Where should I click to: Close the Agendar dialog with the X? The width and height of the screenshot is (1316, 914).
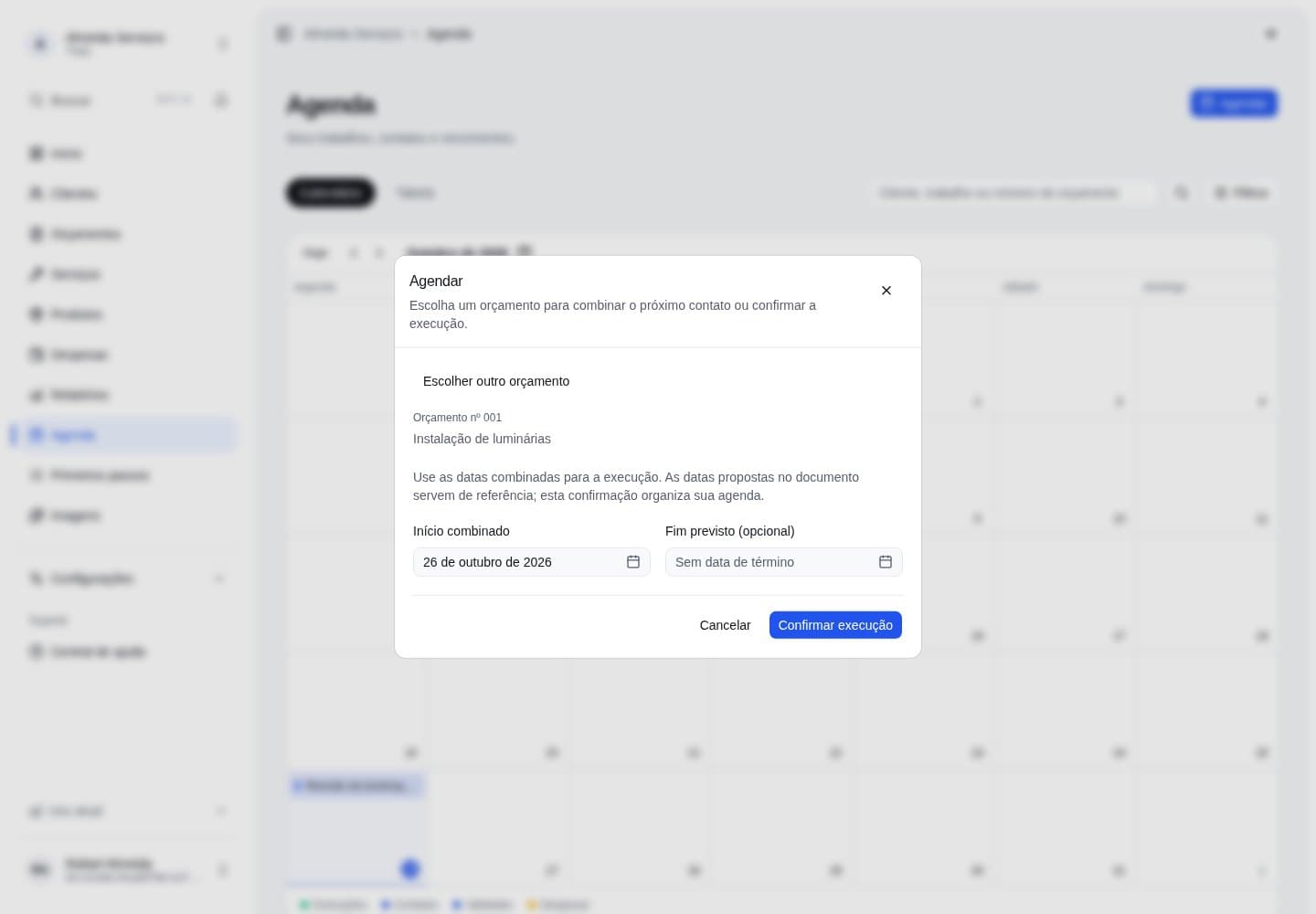pos(886,291)
